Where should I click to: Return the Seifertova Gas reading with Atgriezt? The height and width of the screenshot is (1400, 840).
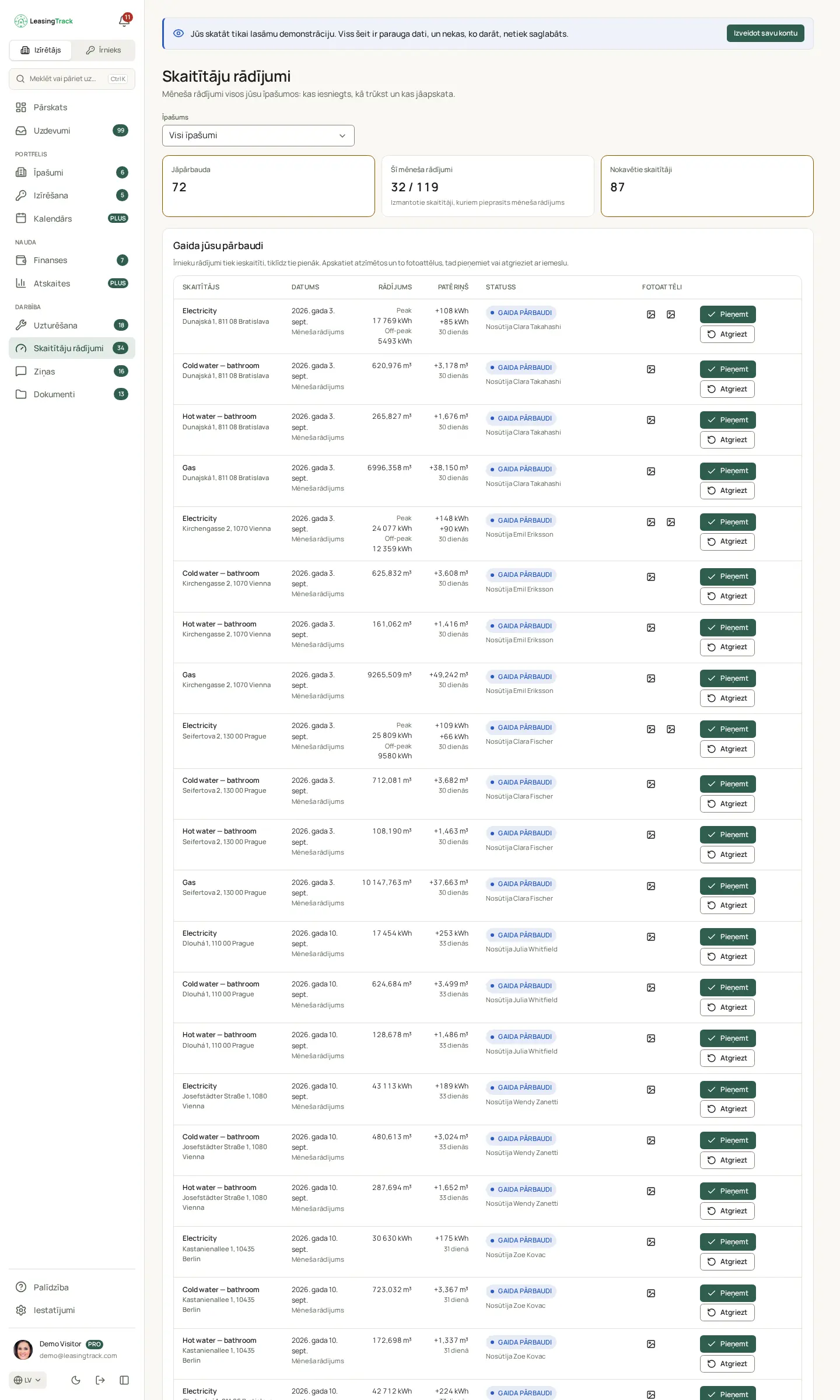pos(727,905)
